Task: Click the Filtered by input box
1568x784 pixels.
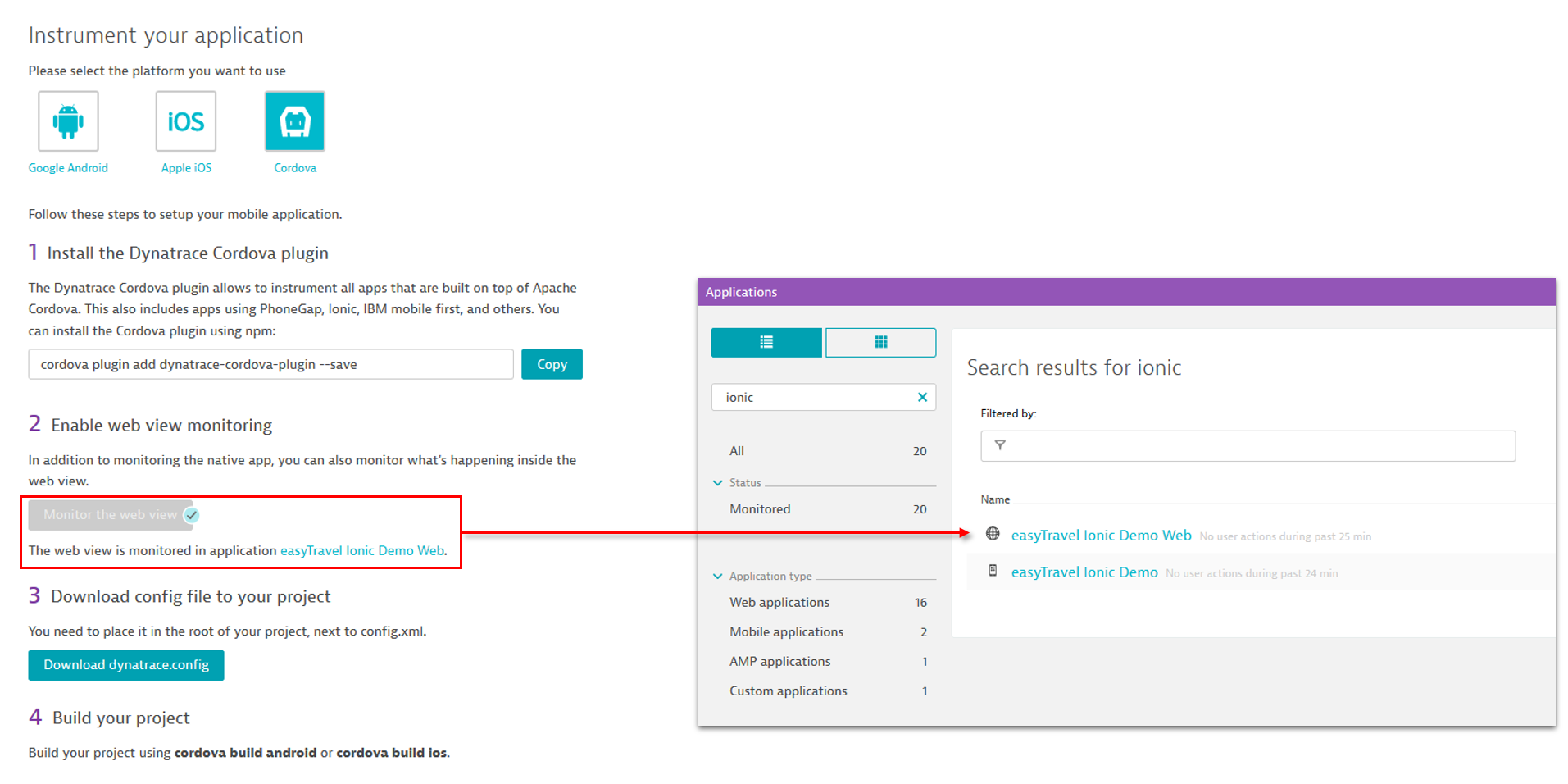Action: click(x=1248, y=446)
